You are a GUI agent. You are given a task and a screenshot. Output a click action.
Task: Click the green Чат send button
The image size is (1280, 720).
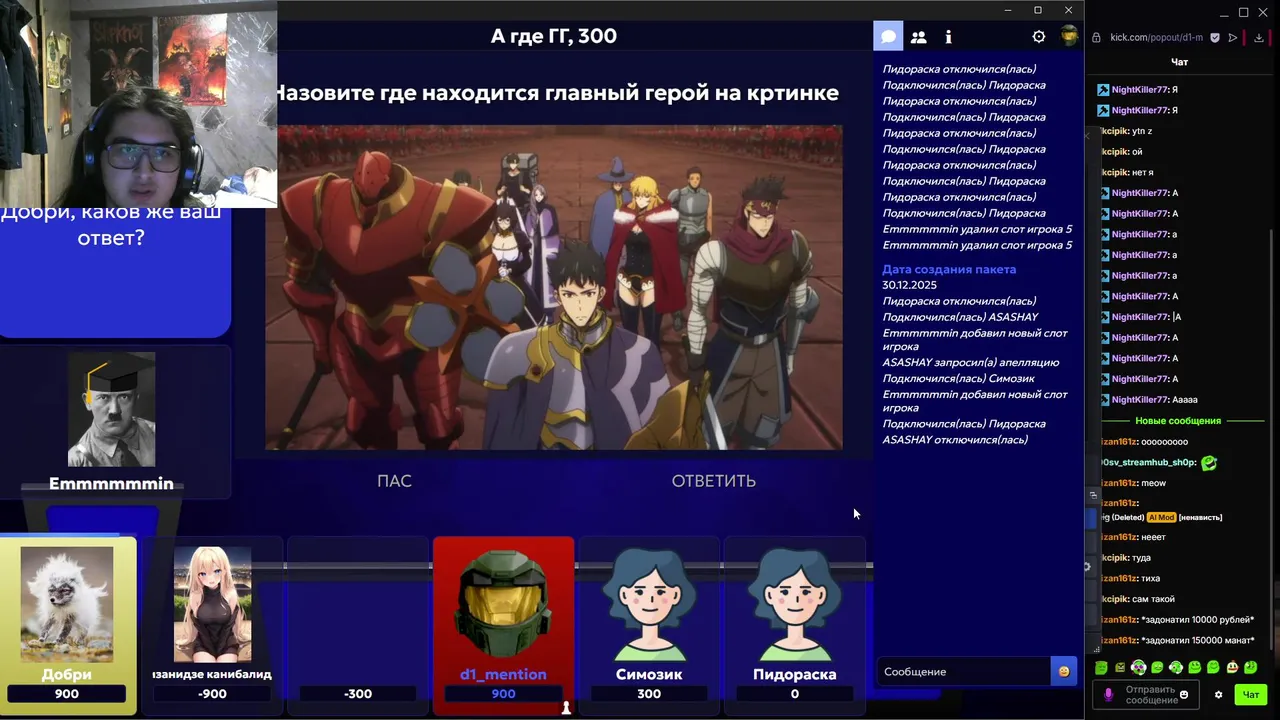coord(1250,694)
